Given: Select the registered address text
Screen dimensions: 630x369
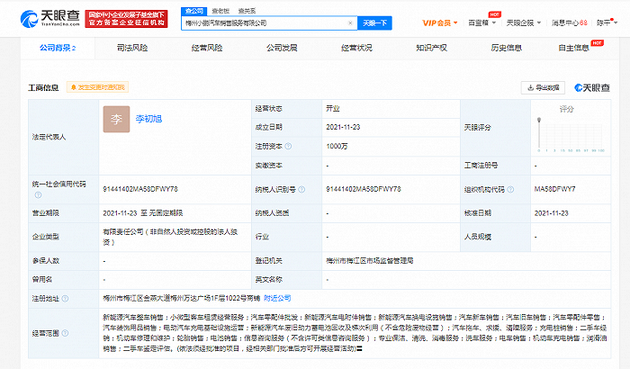Looking at the screenshot, I should coord(182,298).
